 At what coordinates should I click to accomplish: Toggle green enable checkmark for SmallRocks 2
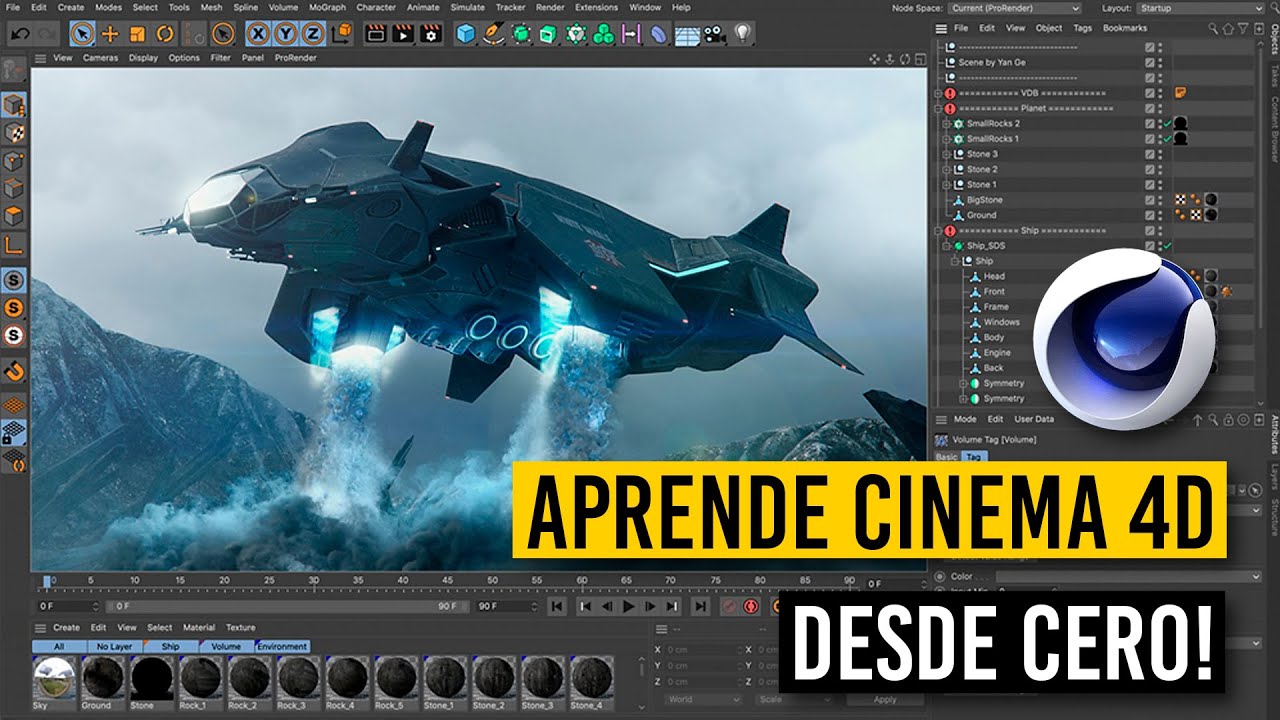tap(1167, 123)
